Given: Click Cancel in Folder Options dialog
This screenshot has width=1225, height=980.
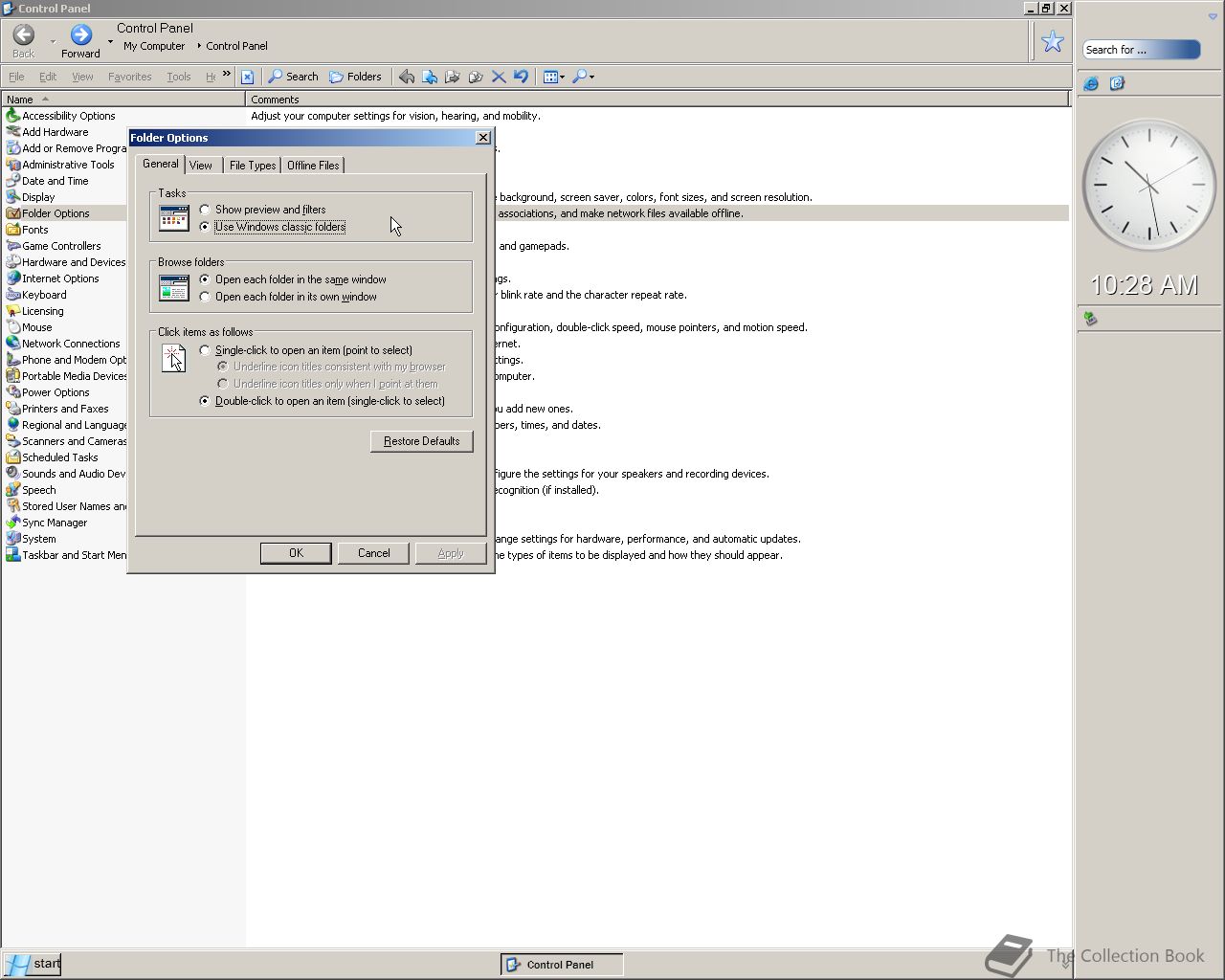Looking at the screenshot, I should point(373,553).
